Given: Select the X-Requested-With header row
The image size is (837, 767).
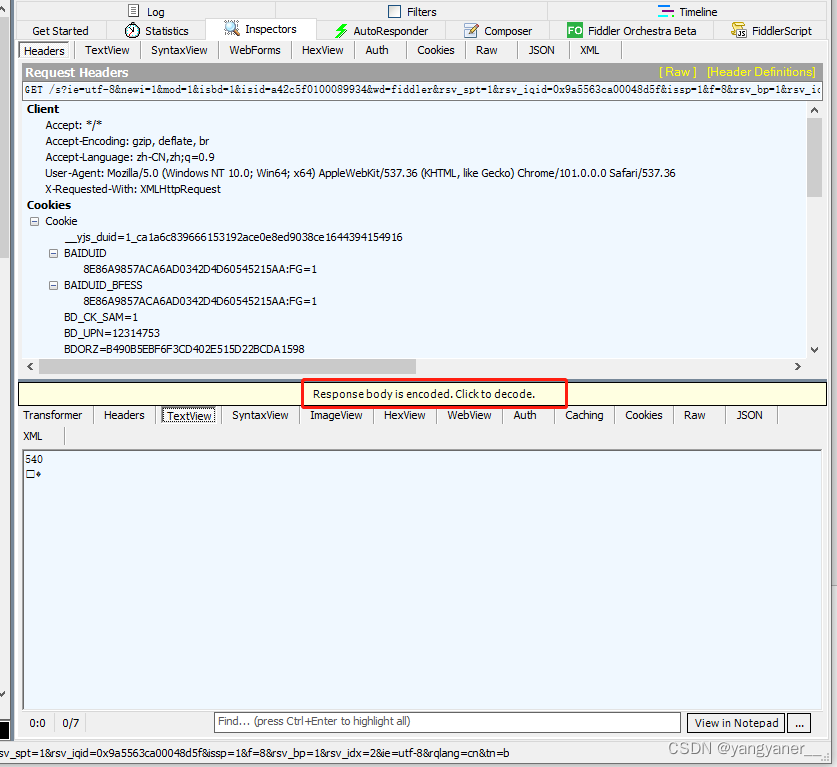Looking at the screenshot, I should [133, 189].
